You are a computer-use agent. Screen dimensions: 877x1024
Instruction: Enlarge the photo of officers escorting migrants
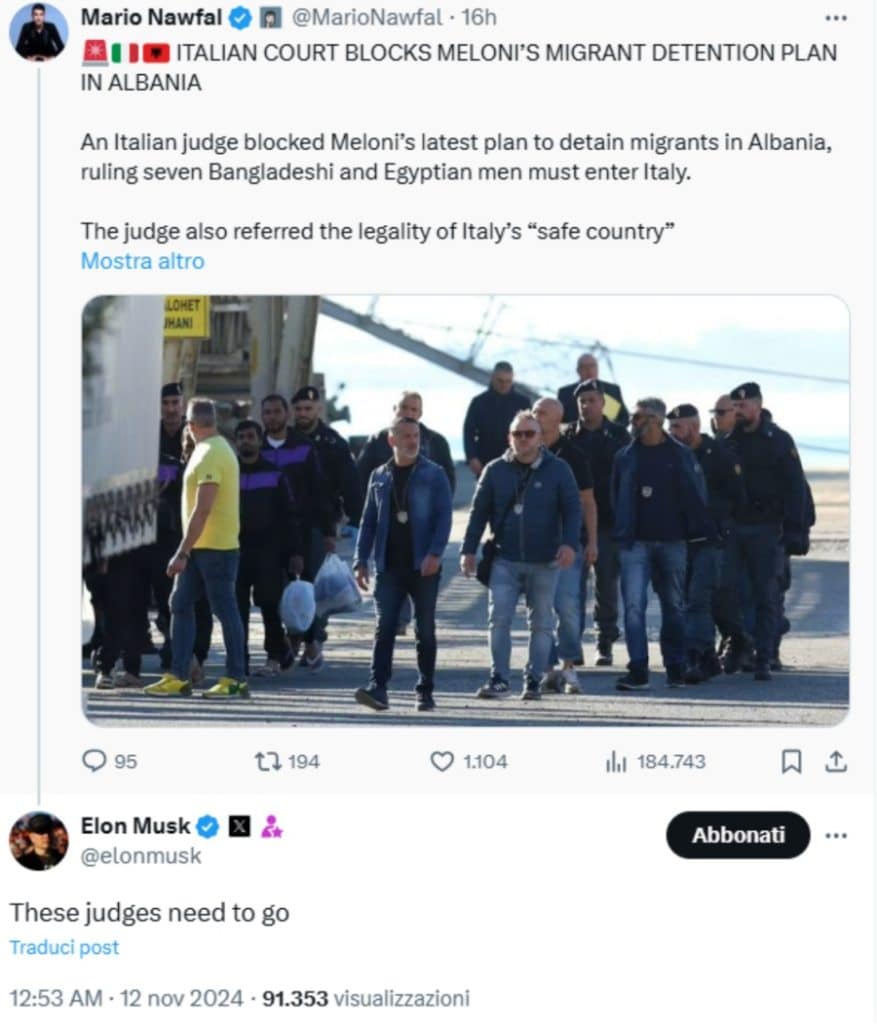point(465,511)
